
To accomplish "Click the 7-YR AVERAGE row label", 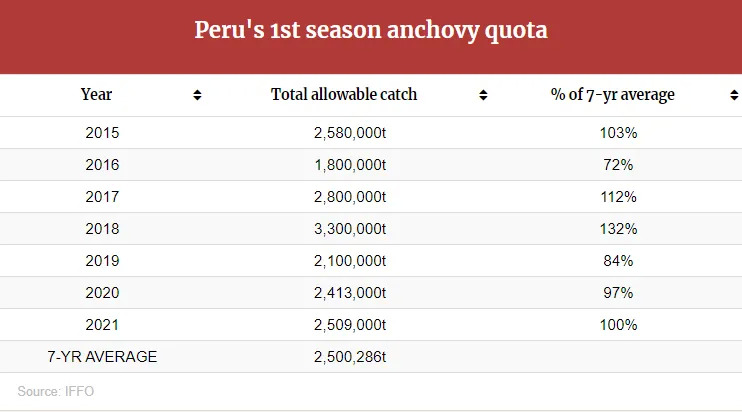I will 102,356.
